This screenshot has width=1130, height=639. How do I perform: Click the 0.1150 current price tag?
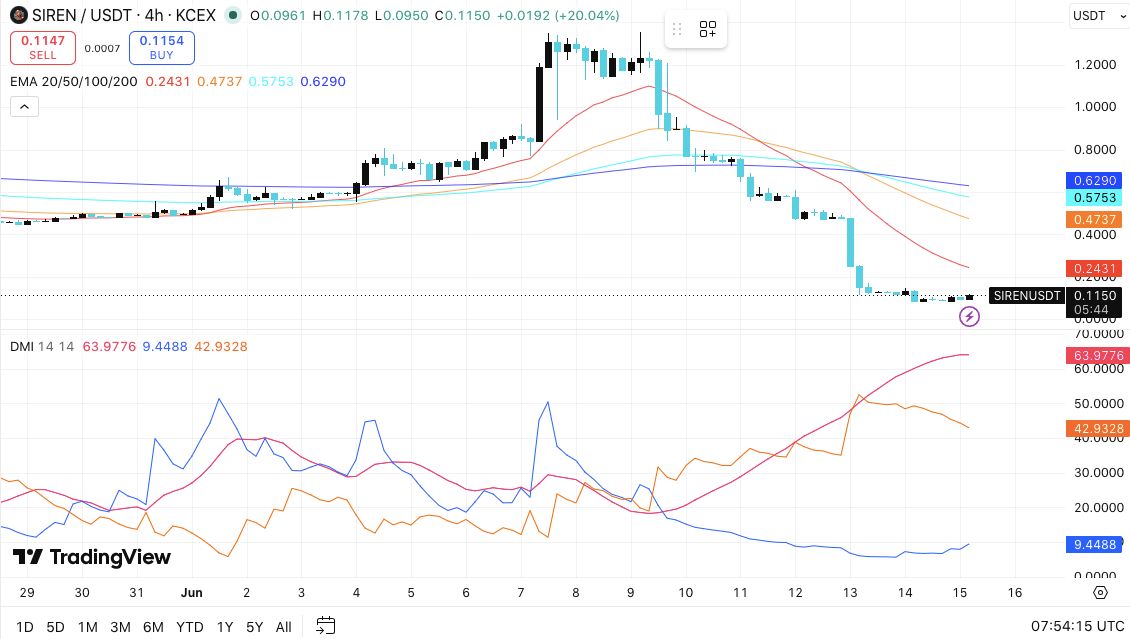1094,295
